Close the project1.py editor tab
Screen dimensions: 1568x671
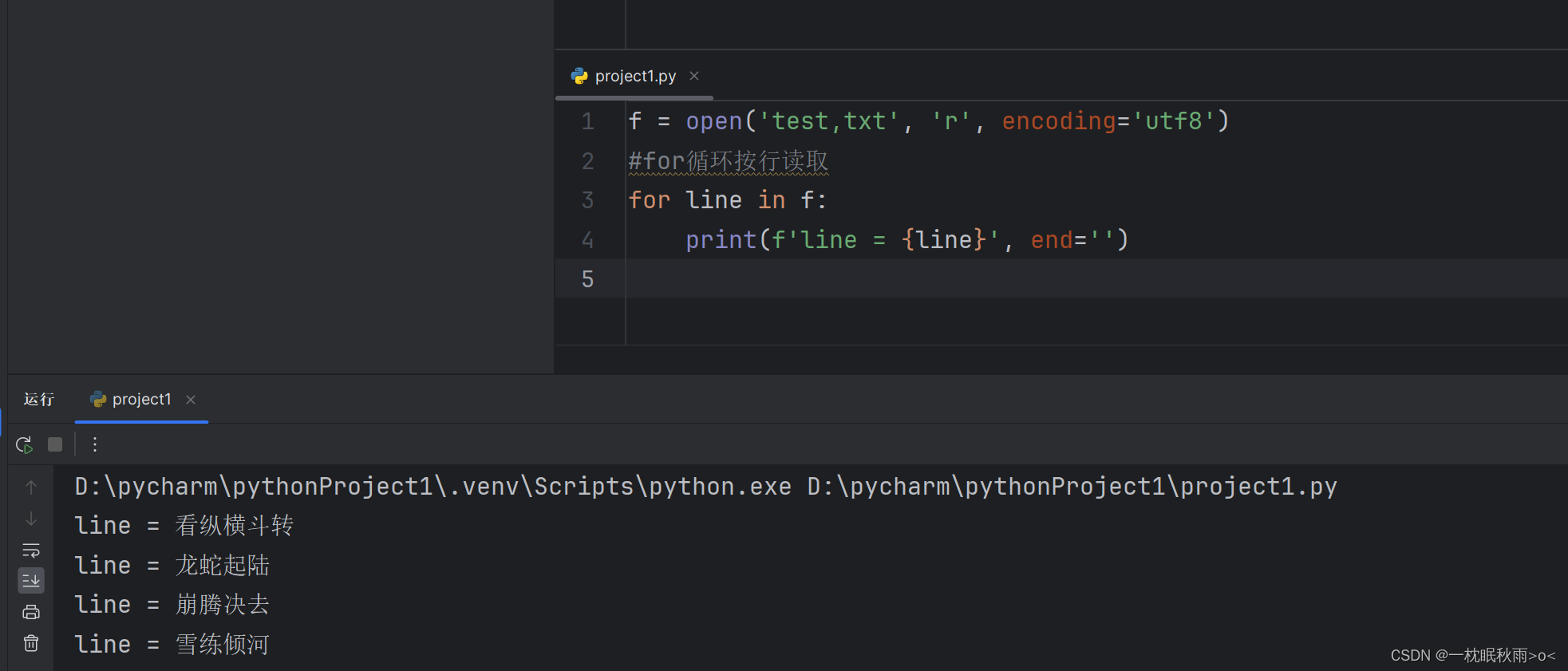[694, 76]
